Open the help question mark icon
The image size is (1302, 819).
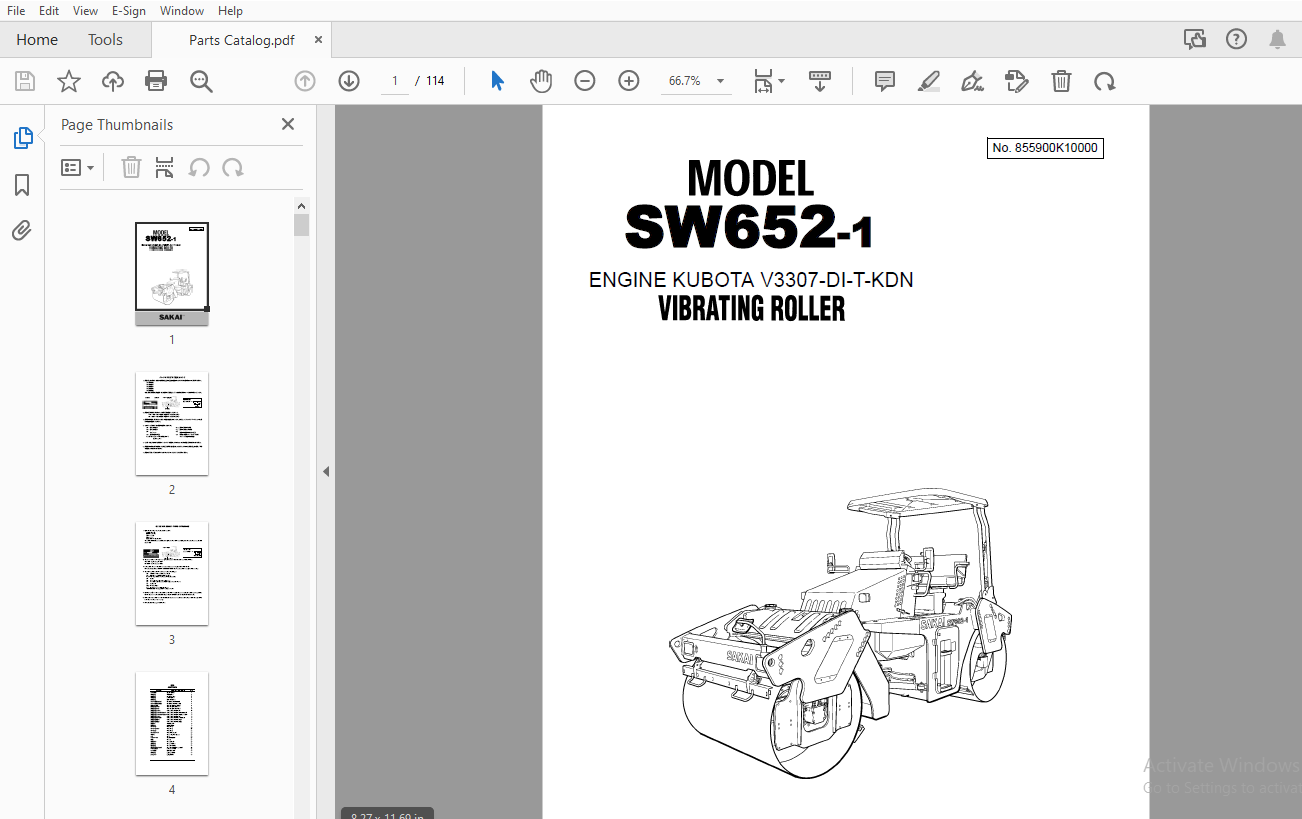pos(1236,39)
